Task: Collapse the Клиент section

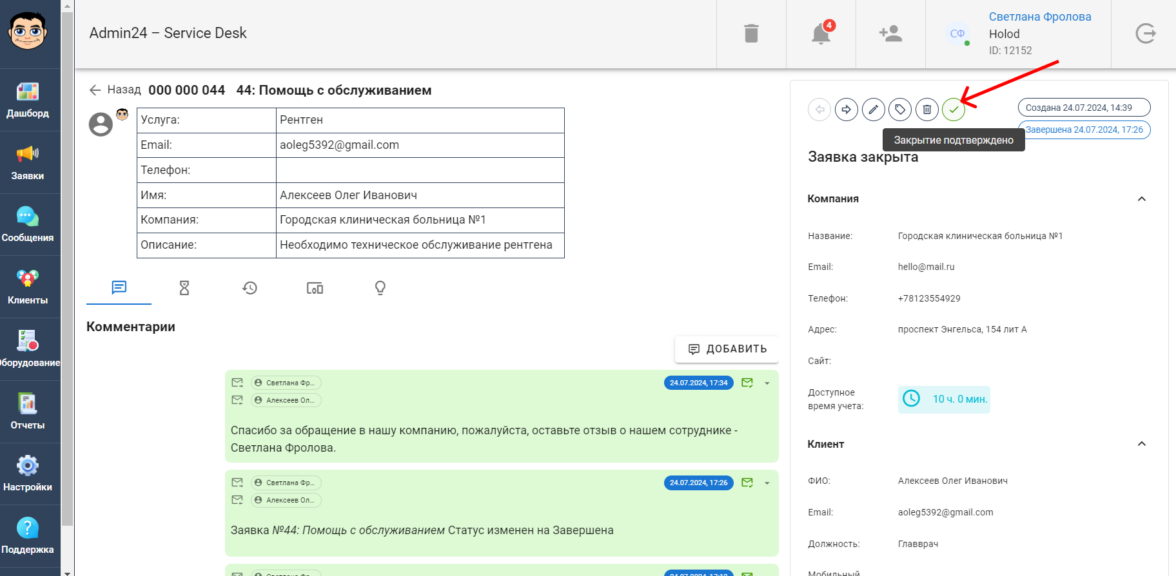Action: (x=1141, y=444)
